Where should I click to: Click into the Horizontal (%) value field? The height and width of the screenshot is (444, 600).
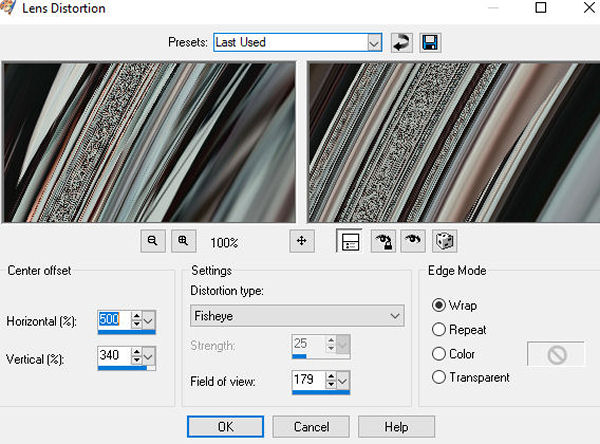click(x=114, y=319)
